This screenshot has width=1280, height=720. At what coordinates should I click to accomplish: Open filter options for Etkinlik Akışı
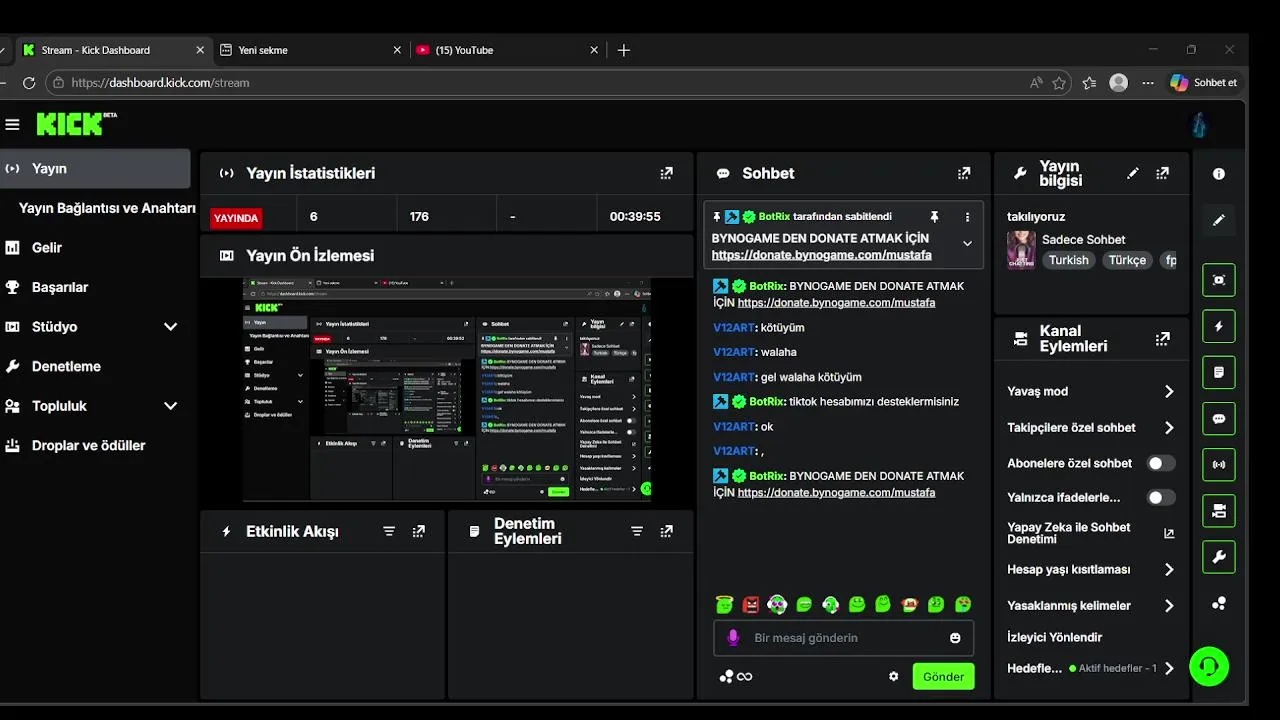coord(389,531)
